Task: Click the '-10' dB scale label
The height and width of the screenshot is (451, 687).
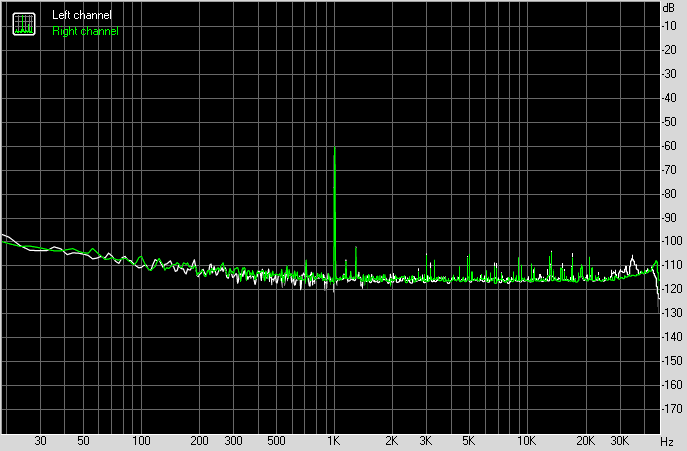Action: click(669, 26)
